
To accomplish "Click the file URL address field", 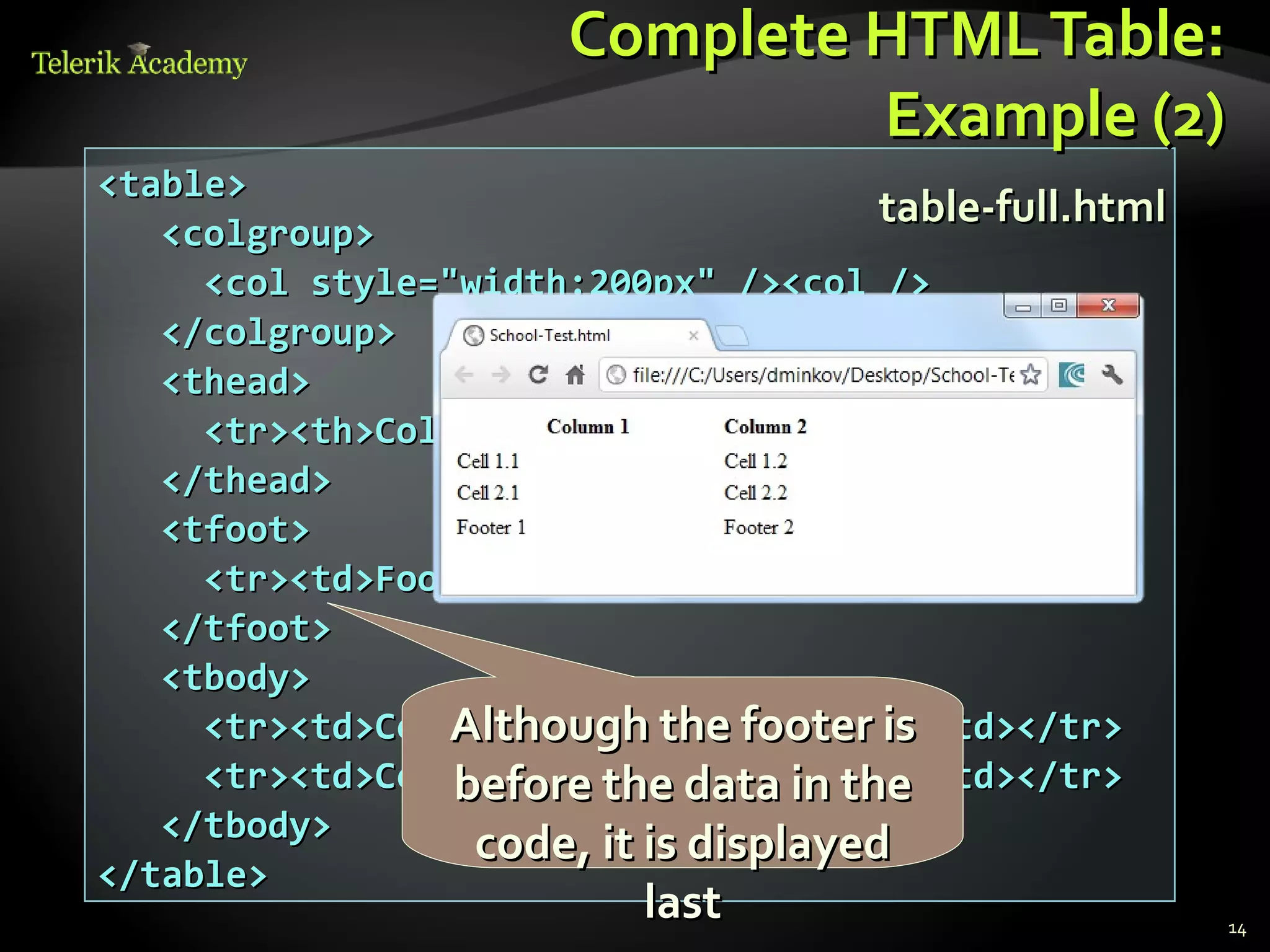I will [x=819, y=375].
